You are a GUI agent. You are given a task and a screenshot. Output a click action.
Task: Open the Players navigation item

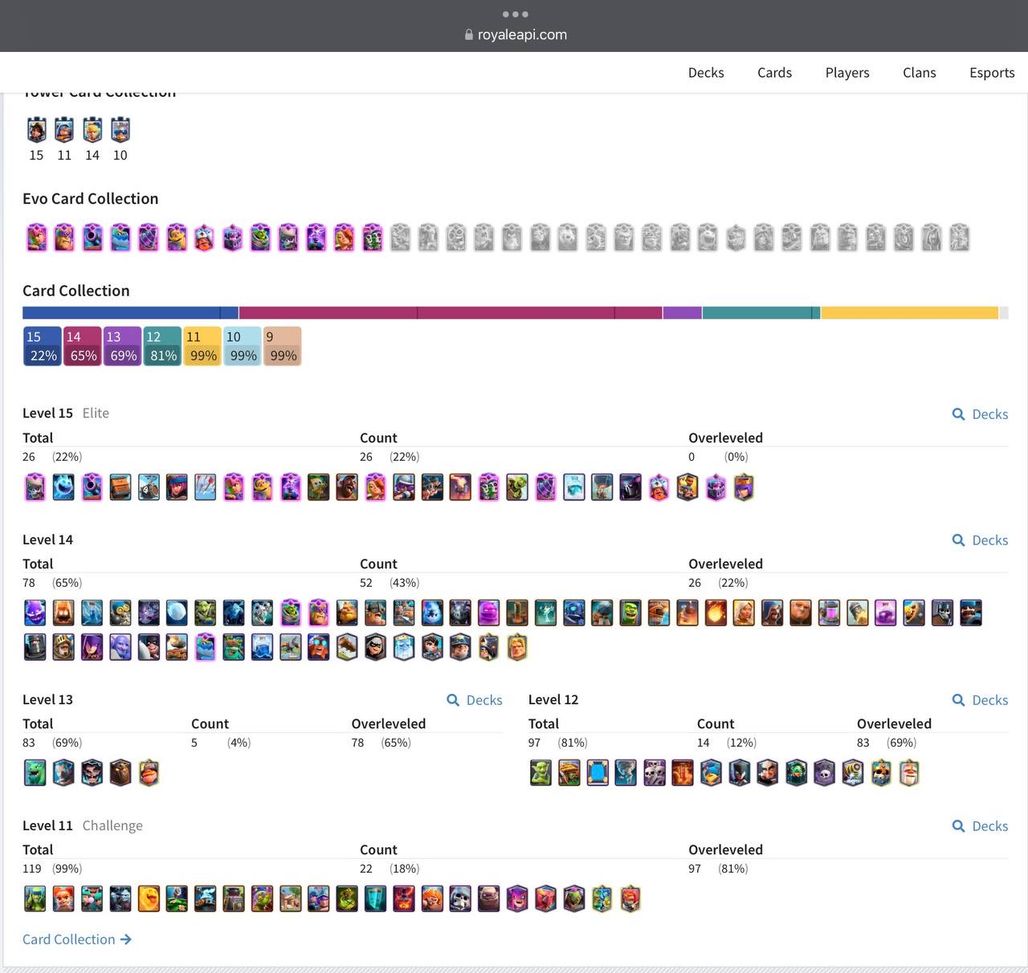(x=847, y=72)
